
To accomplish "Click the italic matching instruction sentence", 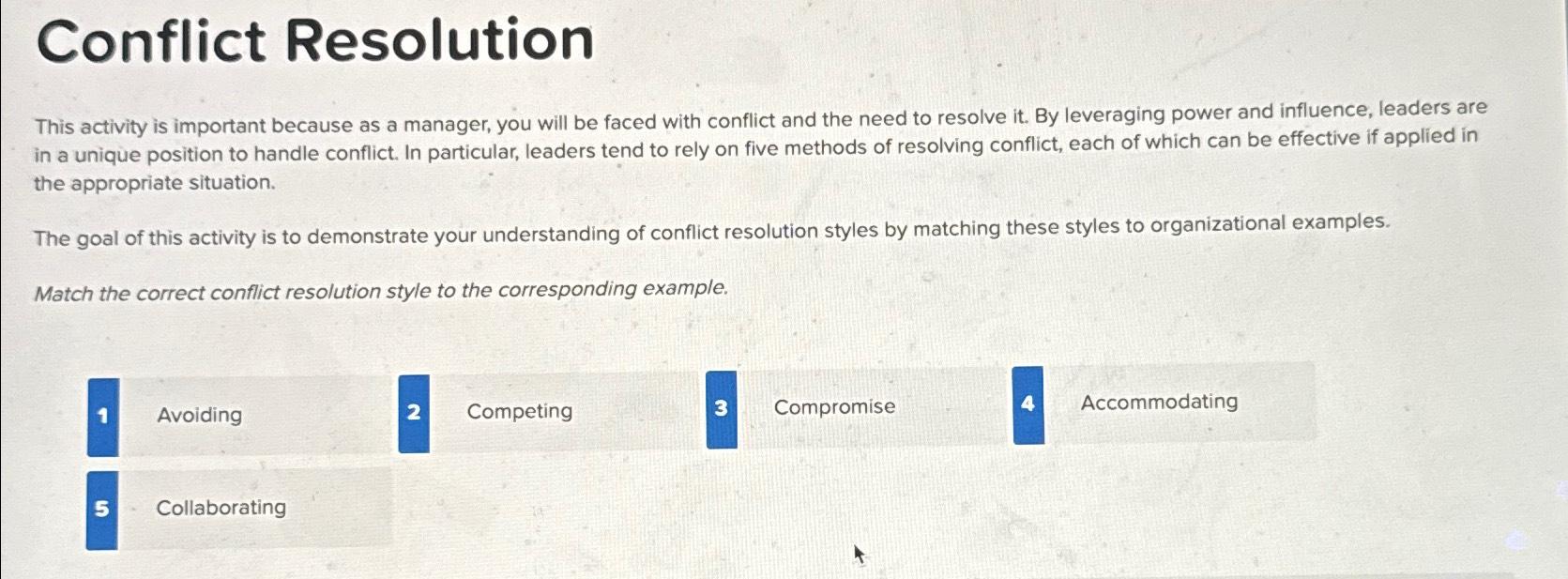I will click(379, 291).
